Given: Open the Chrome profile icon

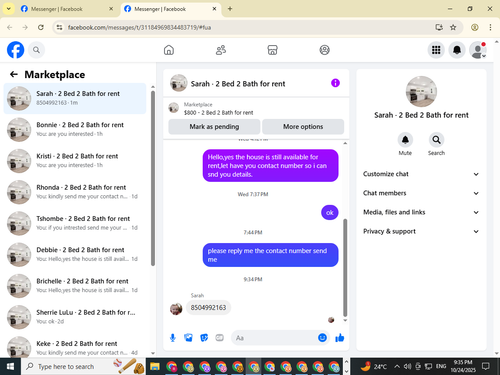Looking at the screenshot, I should (x=475, y=27).
